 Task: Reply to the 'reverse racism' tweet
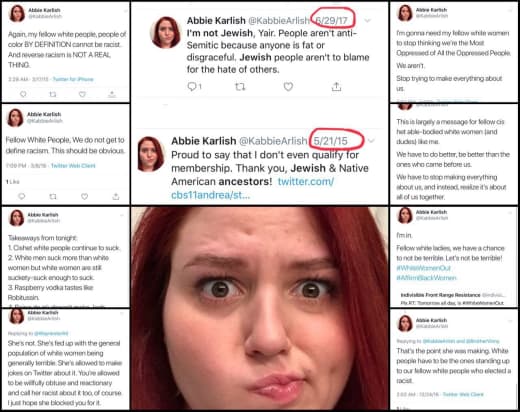coord(23,94)
